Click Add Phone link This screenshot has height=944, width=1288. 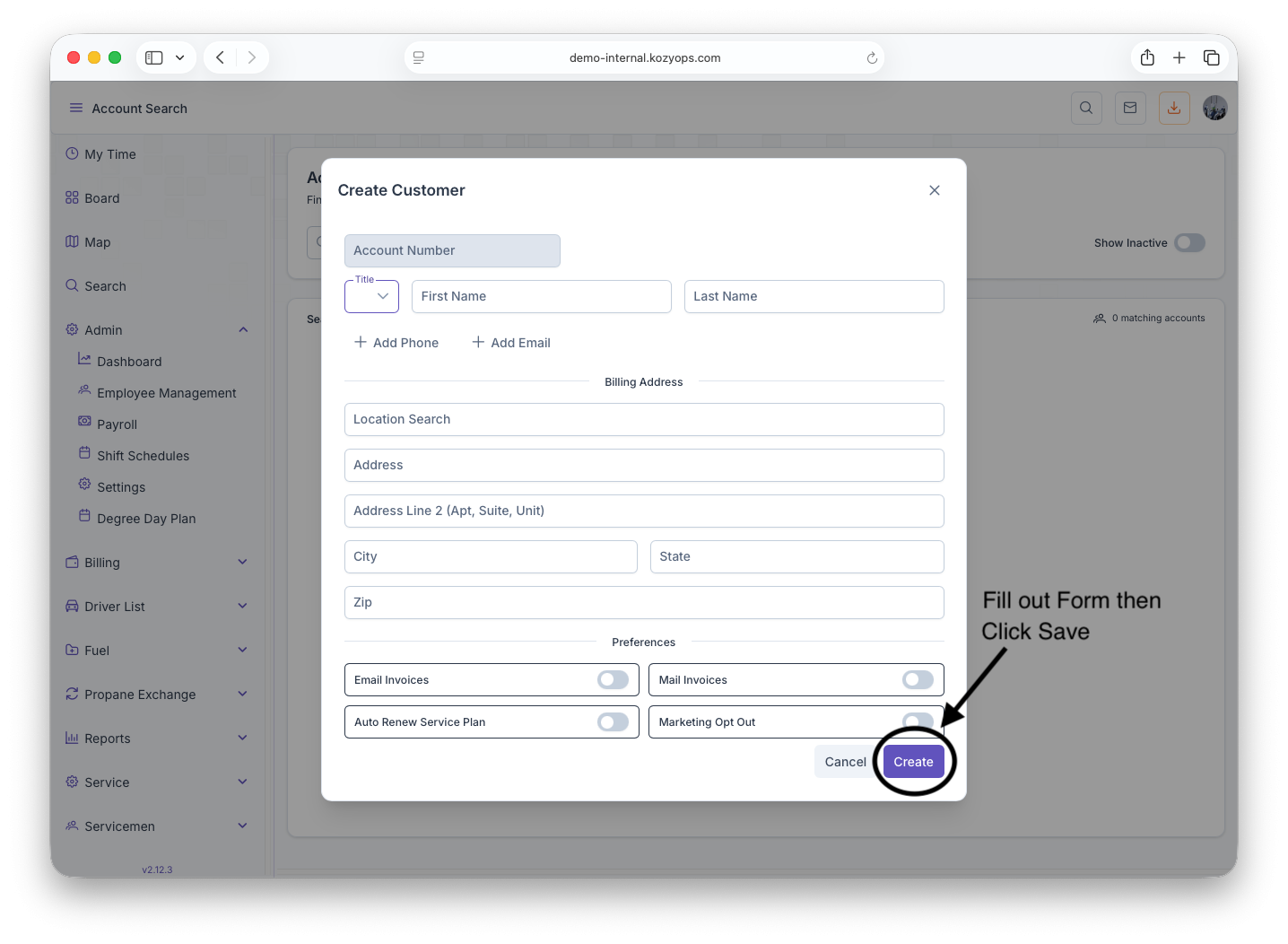coord(396,343)
